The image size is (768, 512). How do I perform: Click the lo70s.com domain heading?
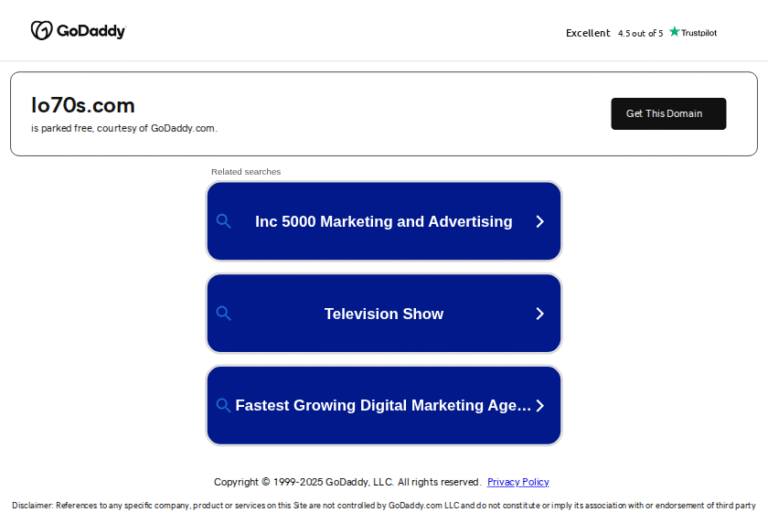click(83, 105)
